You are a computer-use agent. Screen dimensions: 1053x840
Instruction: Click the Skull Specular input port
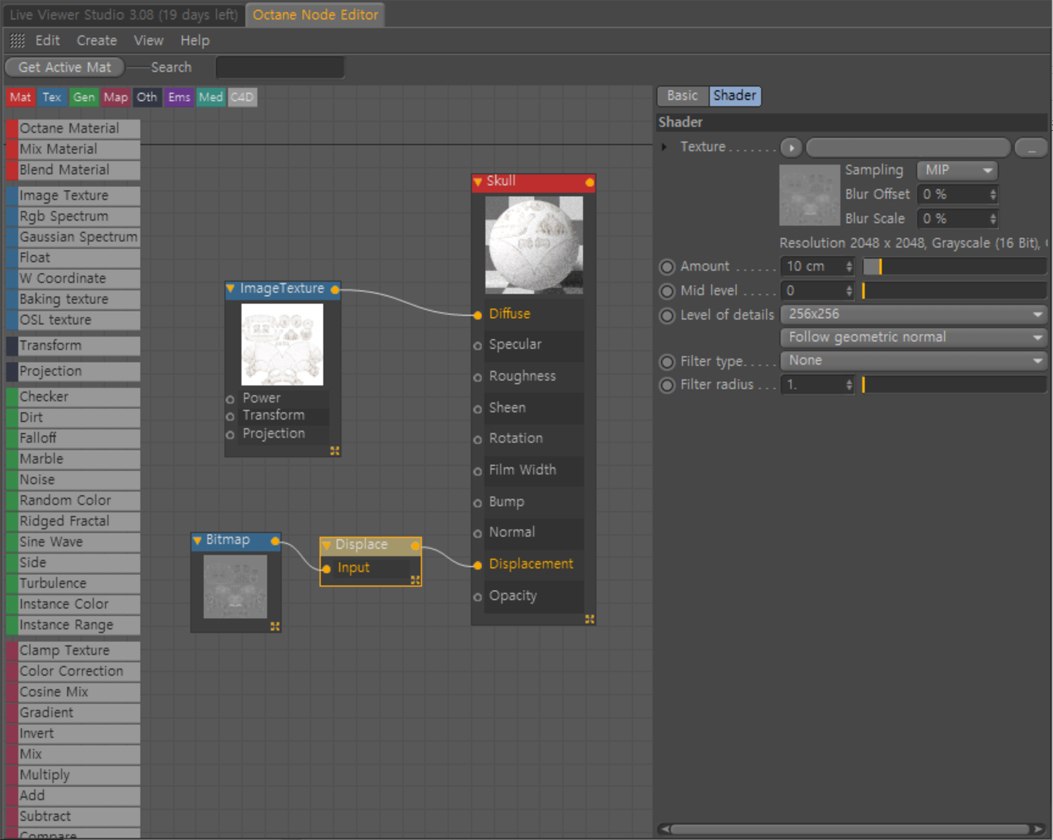[477, 346]
